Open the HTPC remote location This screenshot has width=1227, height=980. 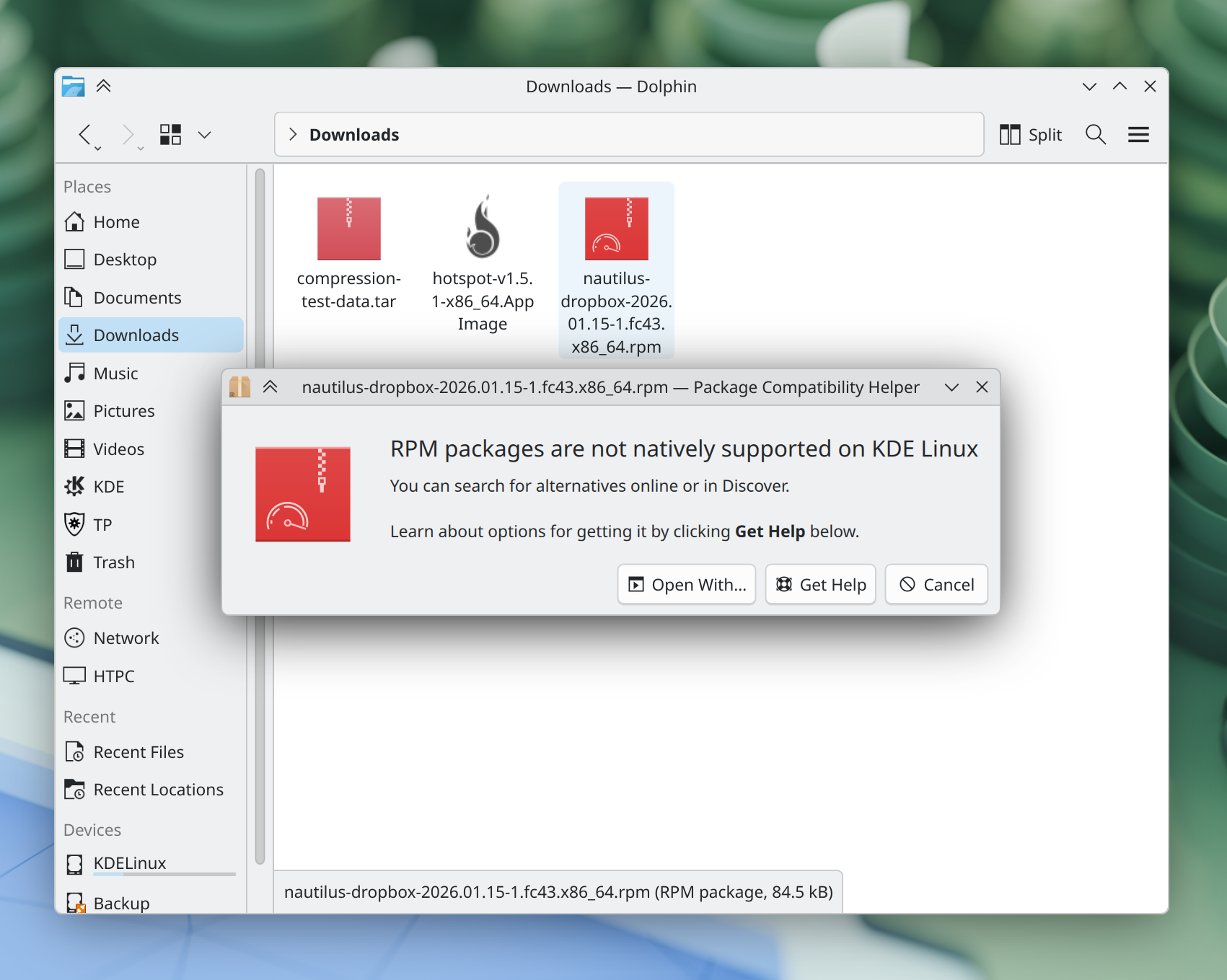point(113,676)
